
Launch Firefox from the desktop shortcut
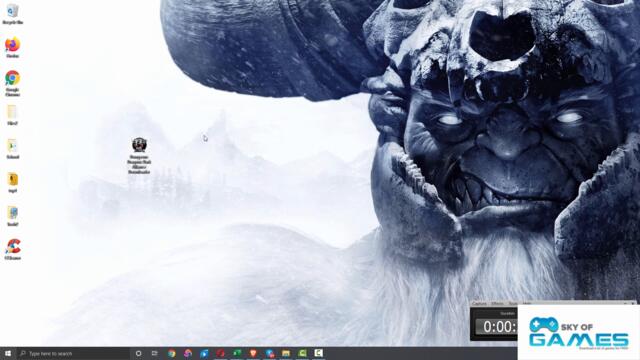(x=13, y=47)
